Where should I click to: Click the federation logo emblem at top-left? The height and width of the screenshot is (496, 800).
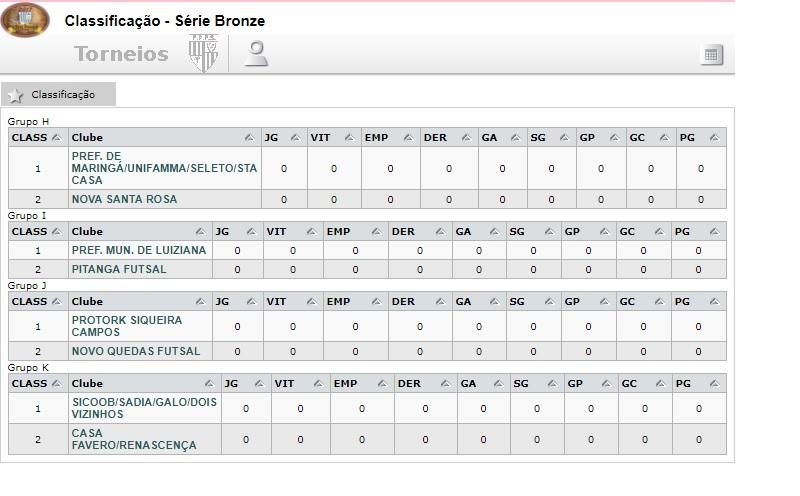[25, 20]
